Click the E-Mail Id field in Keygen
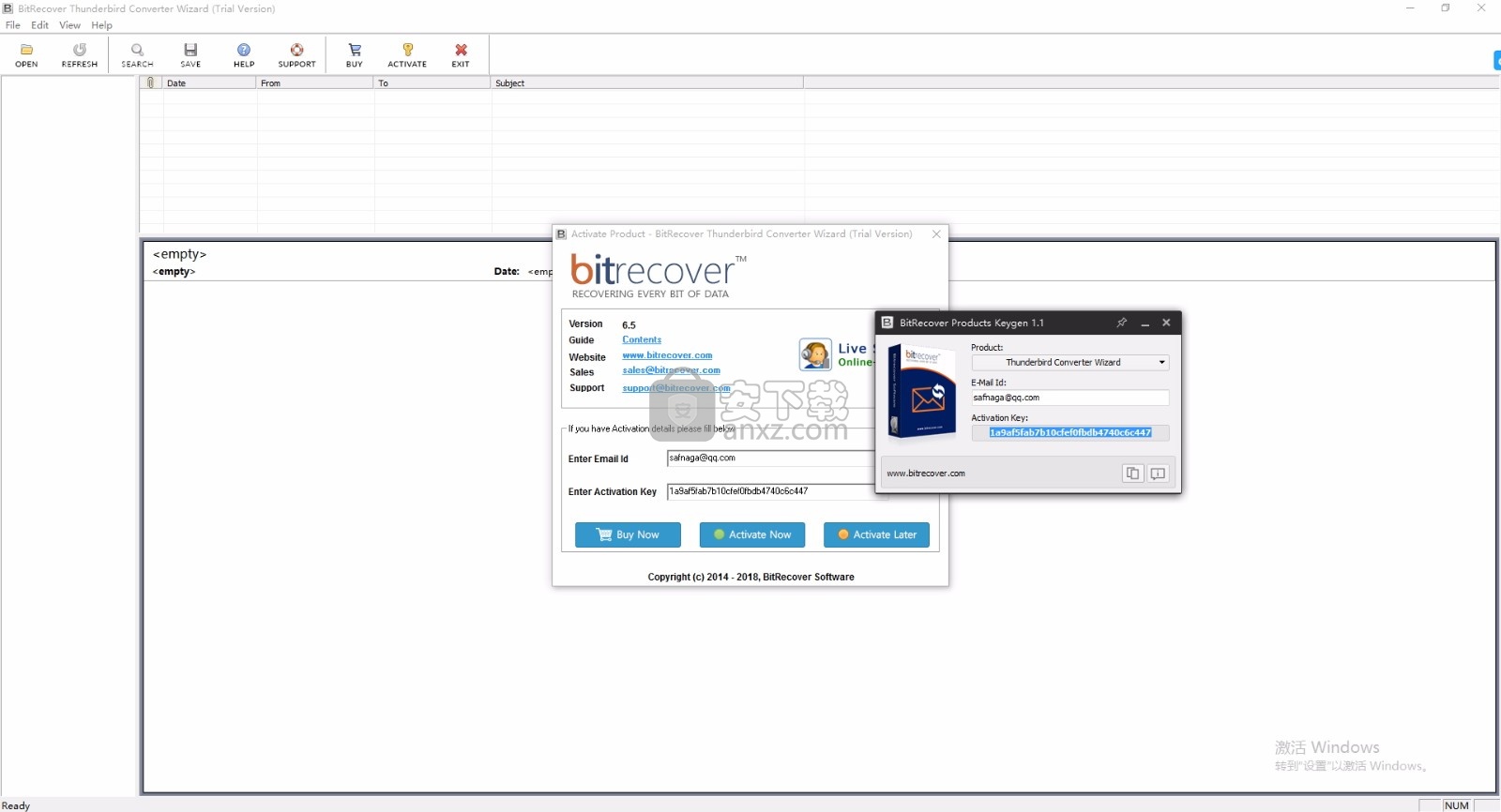 (x=1069, y=398)
